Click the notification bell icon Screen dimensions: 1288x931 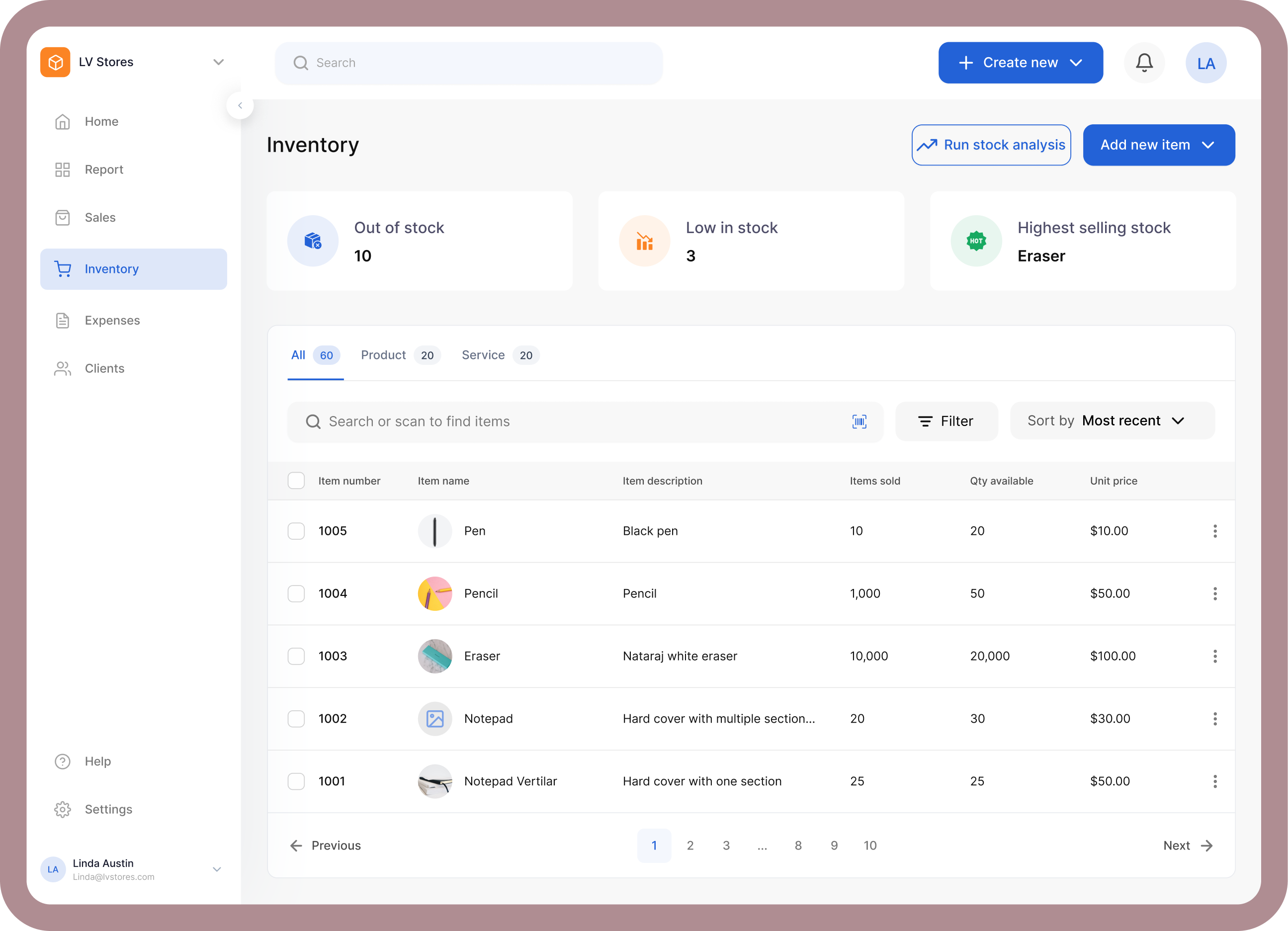tap(1144, 63)
